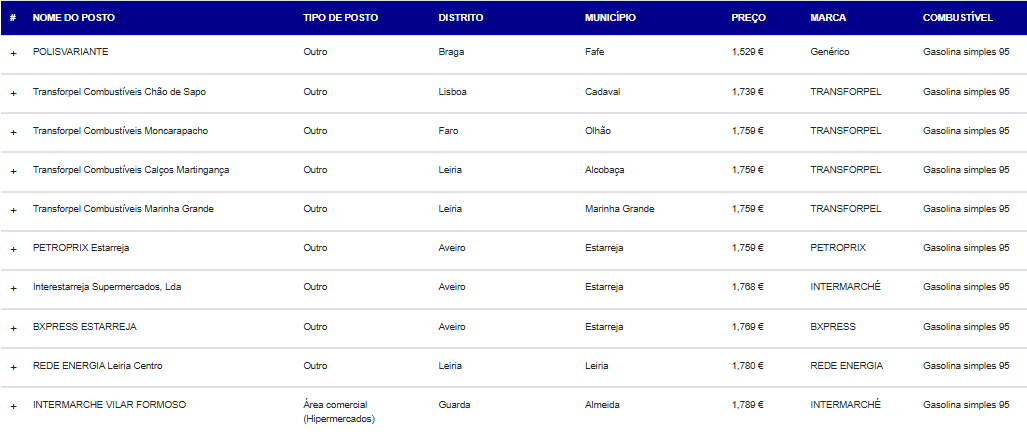This screenshot has height=434, width=1027.
Task: Expand Transforpel Combustíveis Chão de Sapo row
Action: [x=14, y=93]
